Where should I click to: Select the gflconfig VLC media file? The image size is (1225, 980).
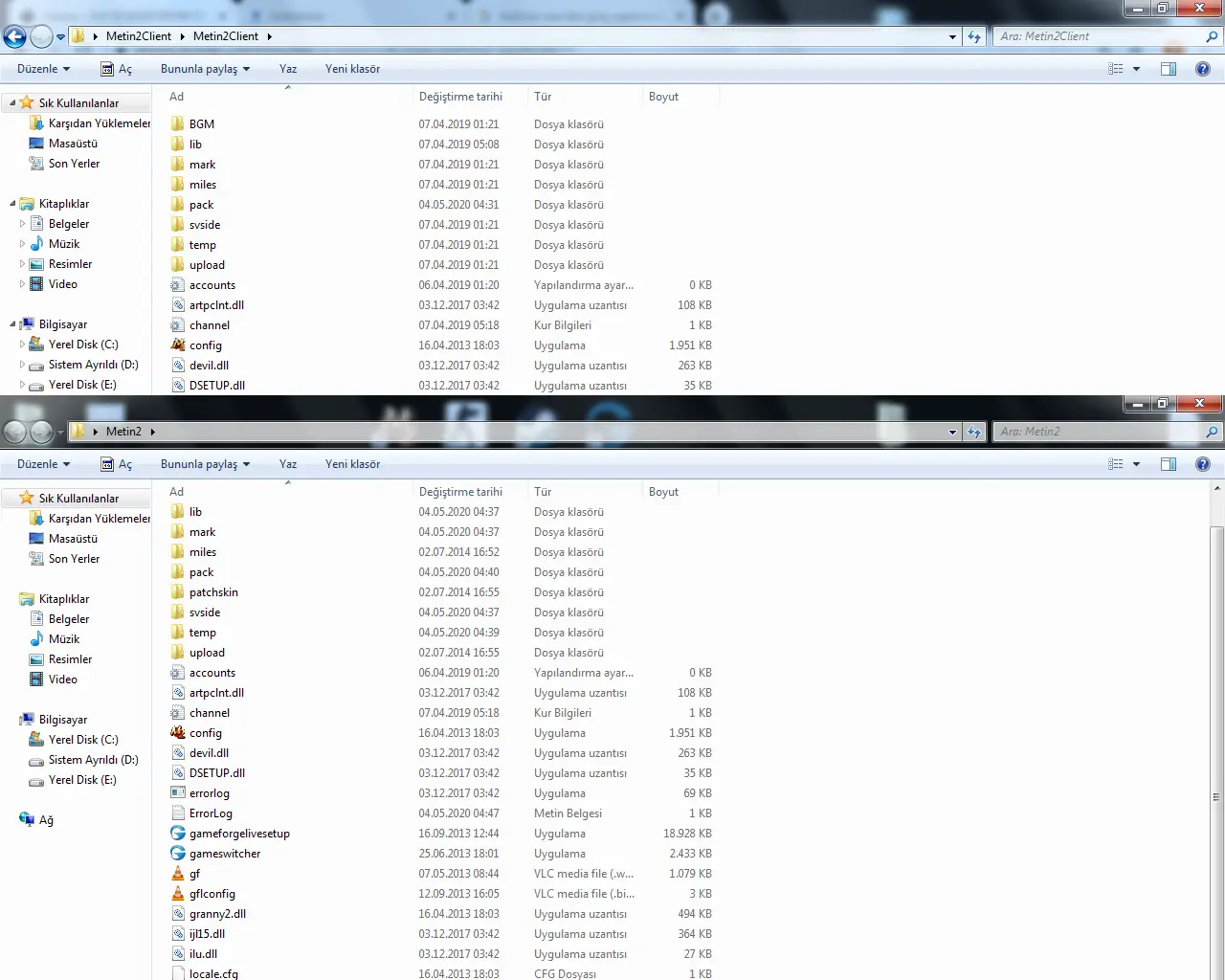point(212,894)
